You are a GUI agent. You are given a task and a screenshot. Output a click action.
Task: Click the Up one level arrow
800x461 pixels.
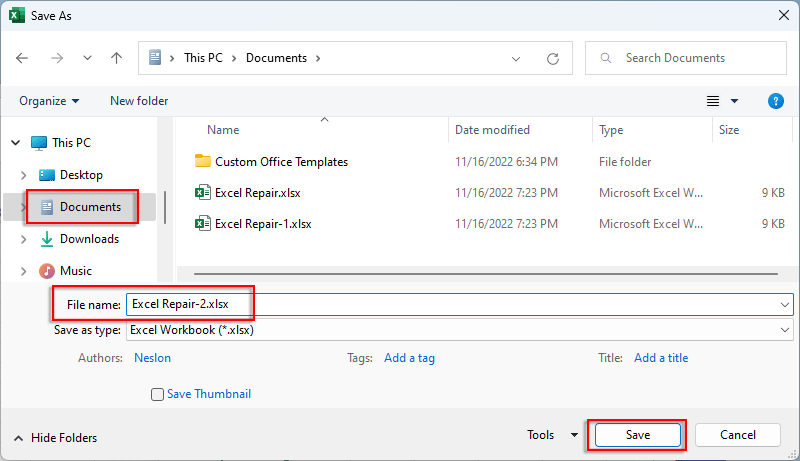116,58
